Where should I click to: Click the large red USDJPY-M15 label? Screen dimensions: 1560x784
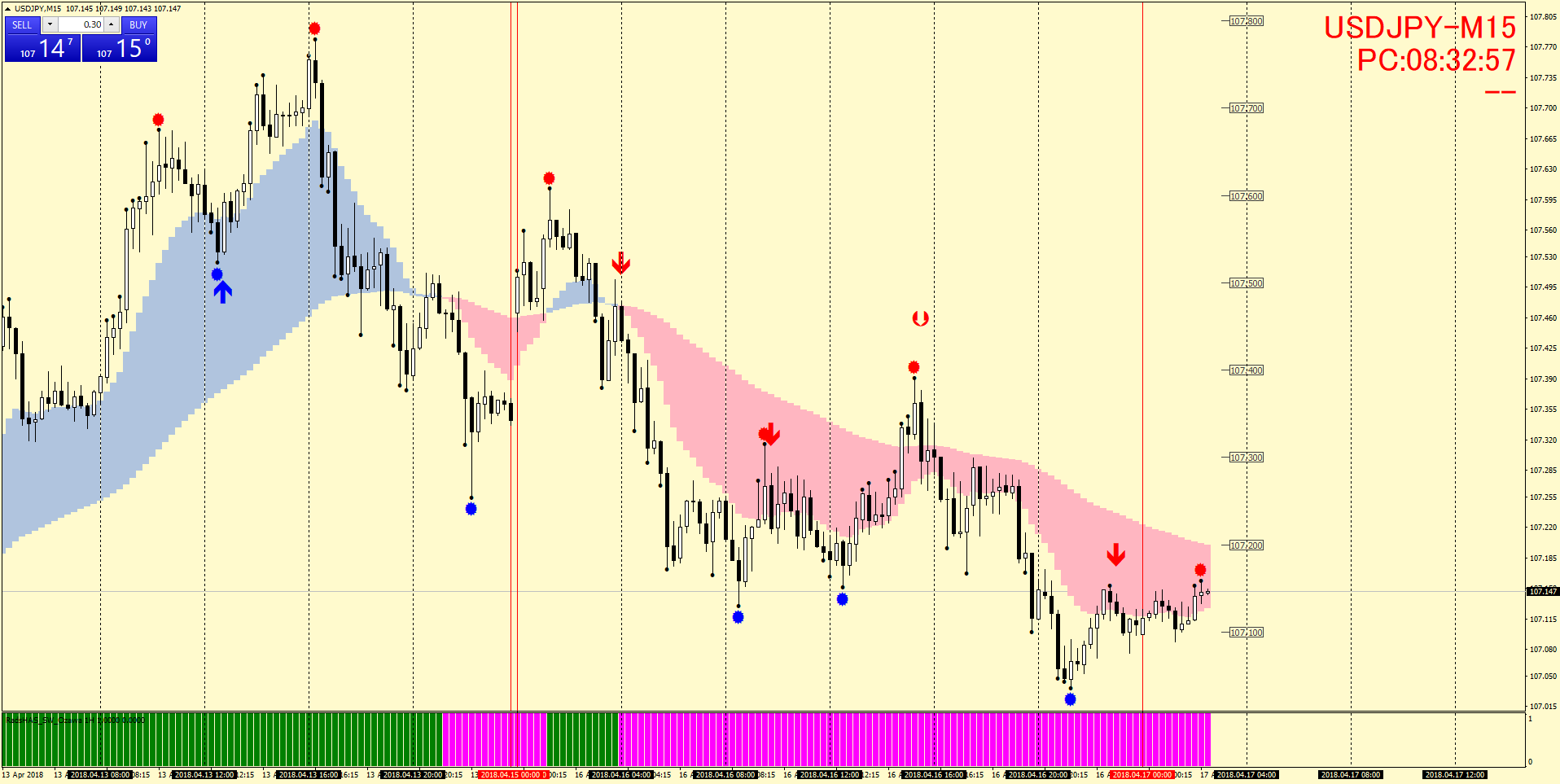pos(1419,28)
